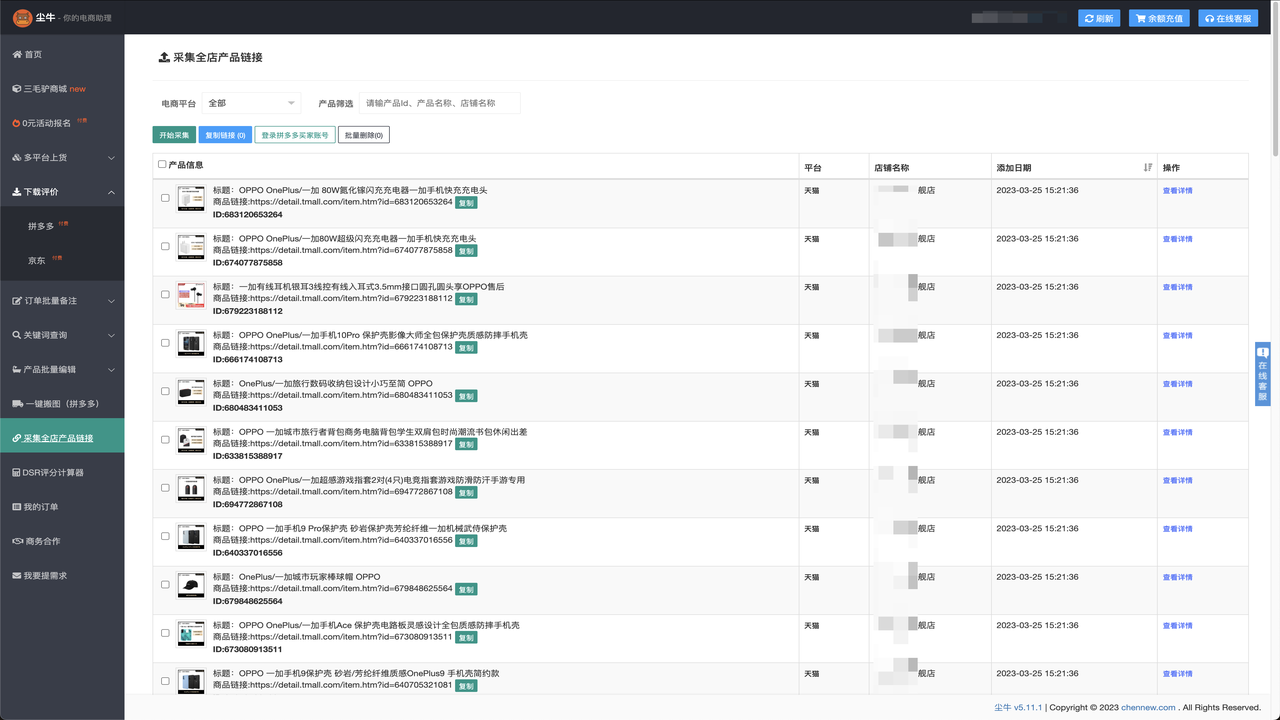This screenshot has height=720, width=1280.
Task: Go to 首页 in the sidebar
Action: (x=33, y=54)
